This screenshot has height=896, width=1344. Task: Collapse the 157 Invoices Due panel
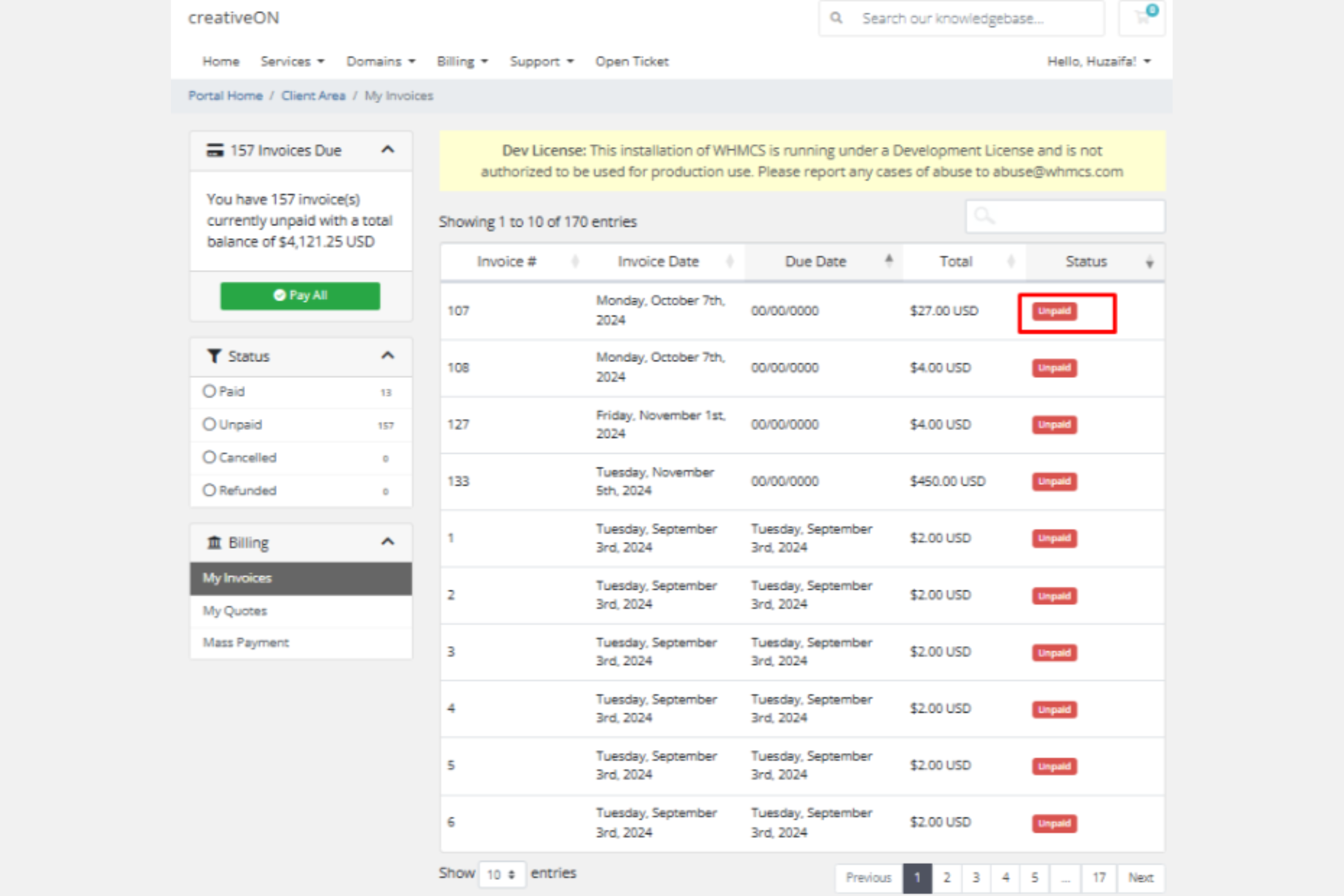pyautogui.click(x=388, y=150)
